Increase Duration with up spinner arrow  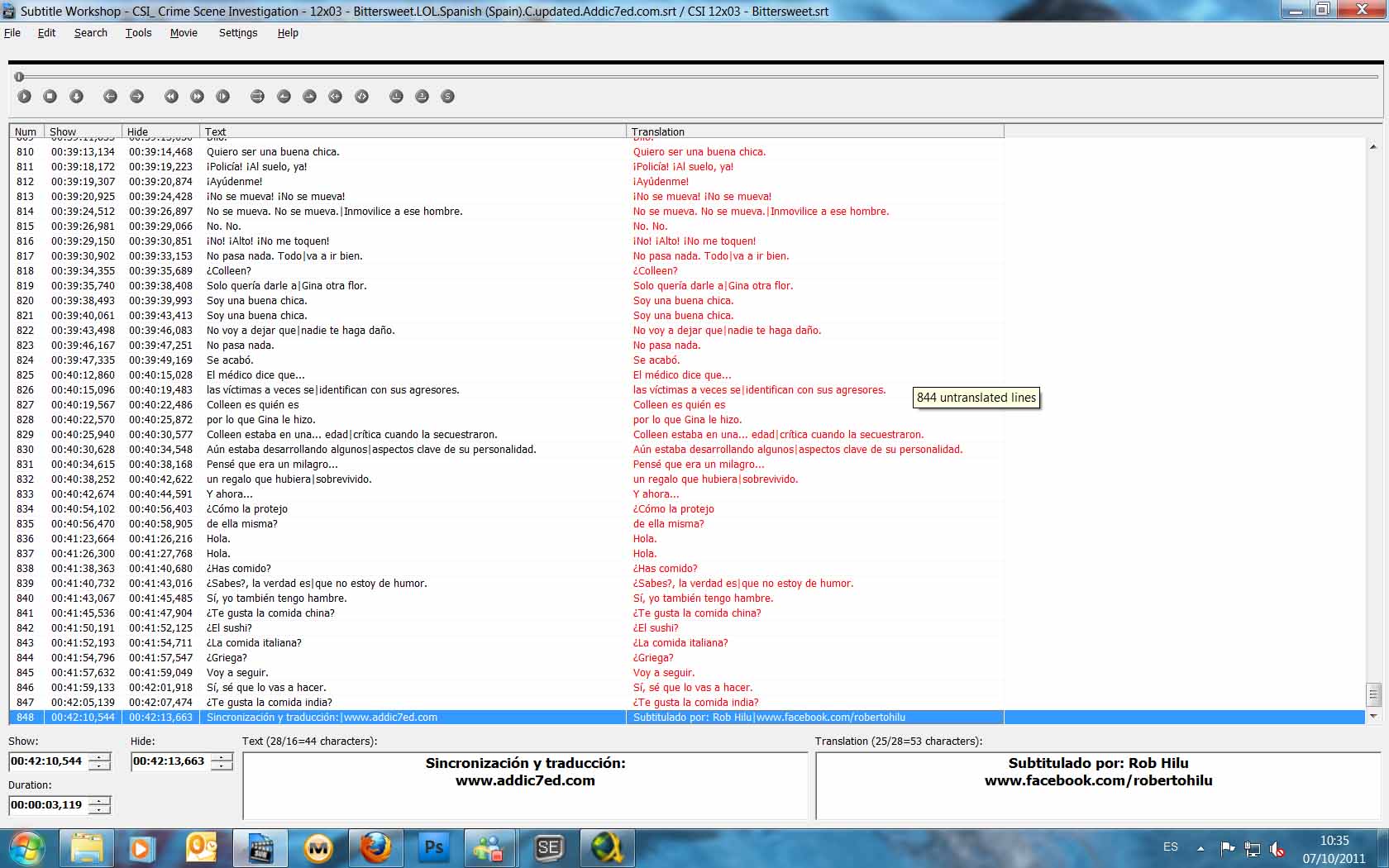point(99,800)
